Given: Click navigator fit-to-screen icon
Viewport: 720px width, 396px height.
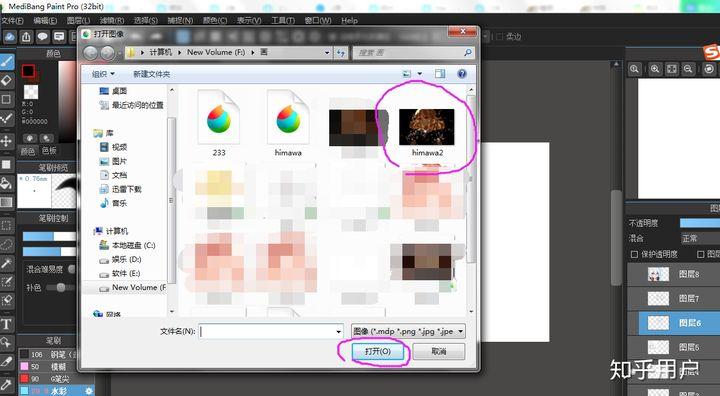Looking at the screenshot, I should (672, 69).
